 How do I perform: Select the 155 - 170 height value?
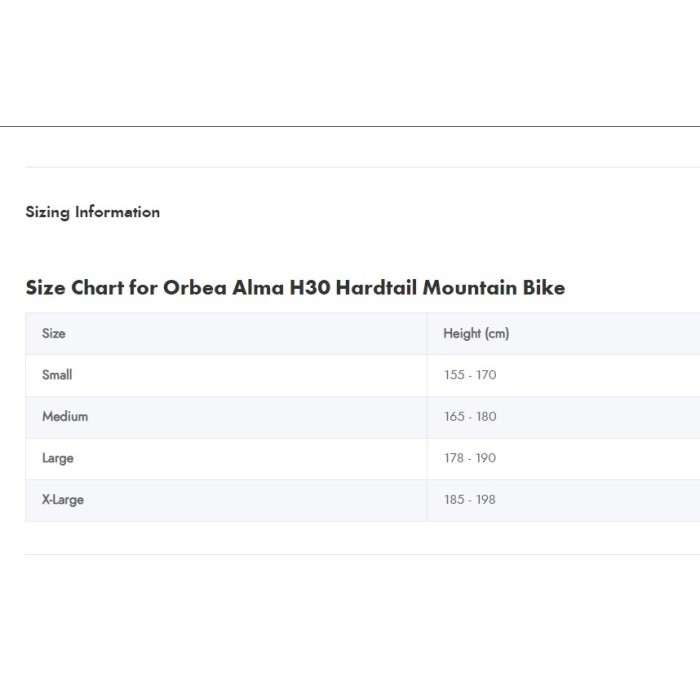point(470,375)
